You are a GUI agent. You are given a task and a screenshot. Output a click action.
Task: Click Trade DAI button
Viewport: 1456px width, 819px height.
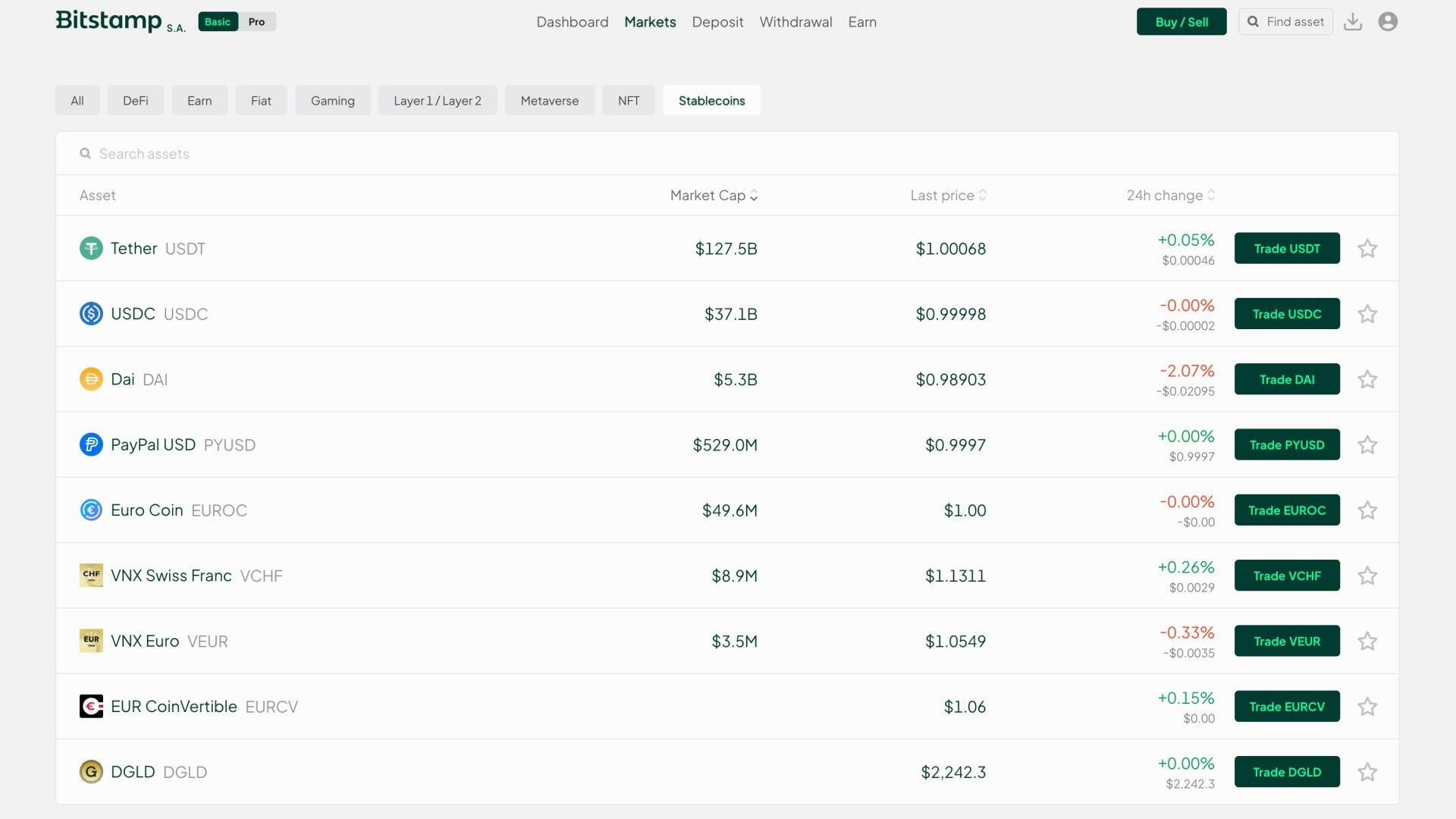[1287, 379]
